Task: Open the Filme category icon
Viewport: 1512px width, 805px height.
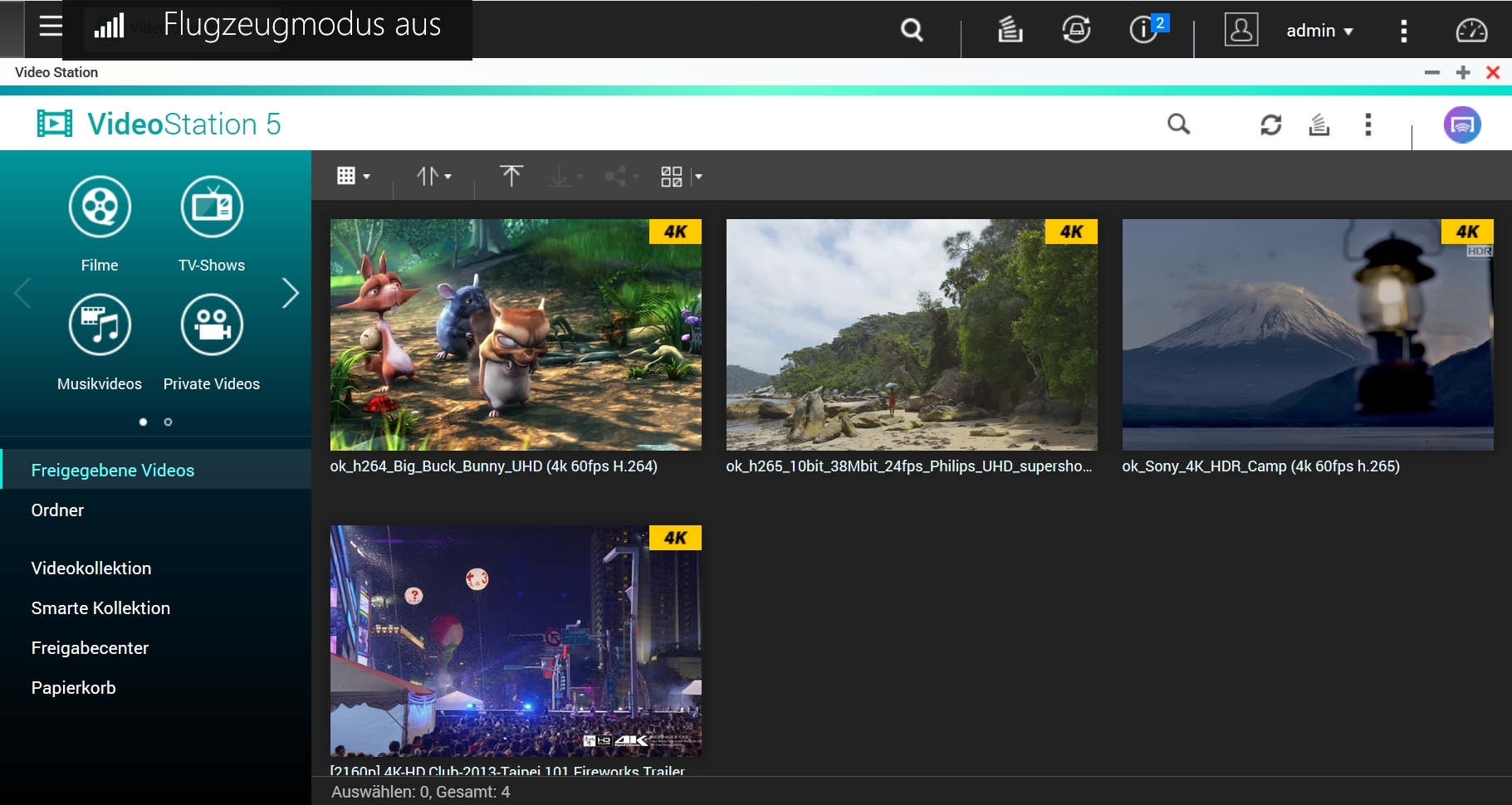Action: coord(100,207)
